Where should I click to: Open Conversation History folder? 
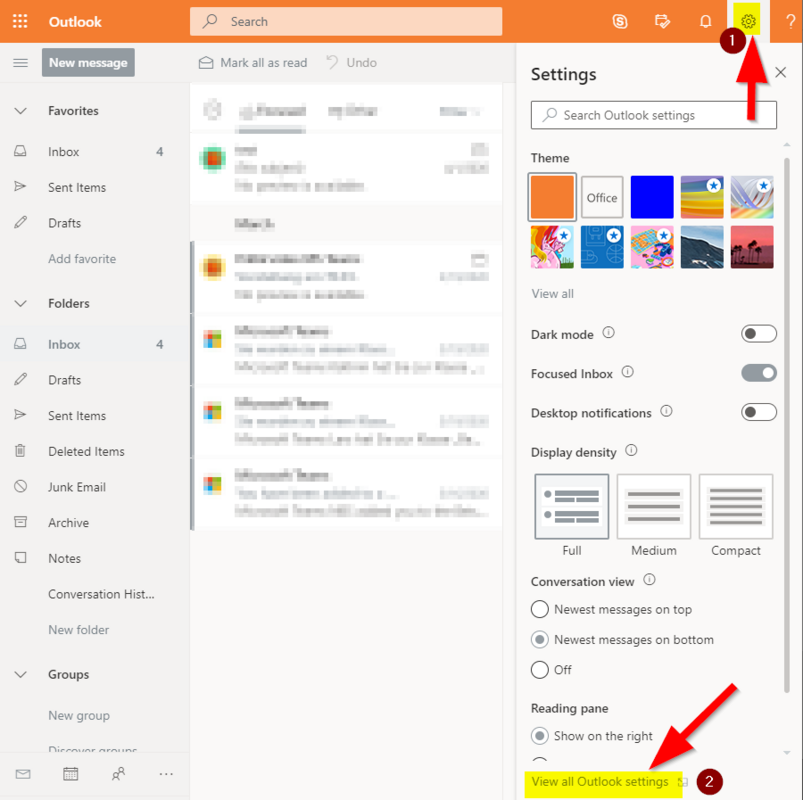coord(95,594)
